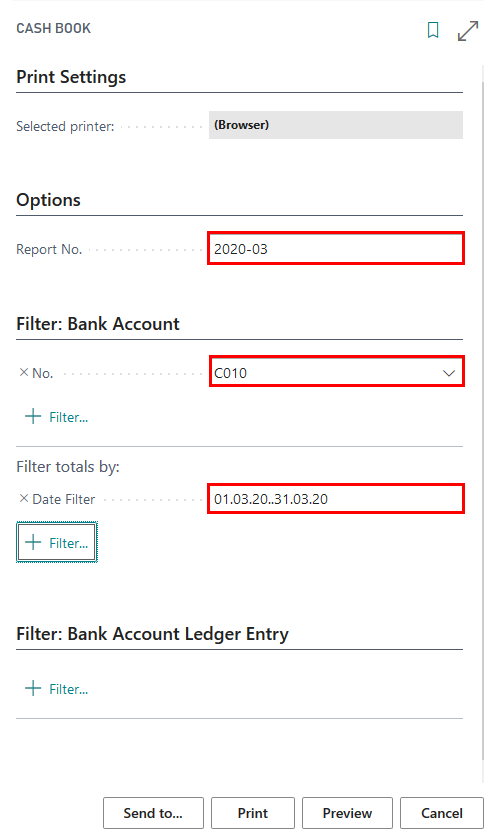Expand the Cash Book dialog to full size
This screenshot has height=838, width=484.
point(468,30)
